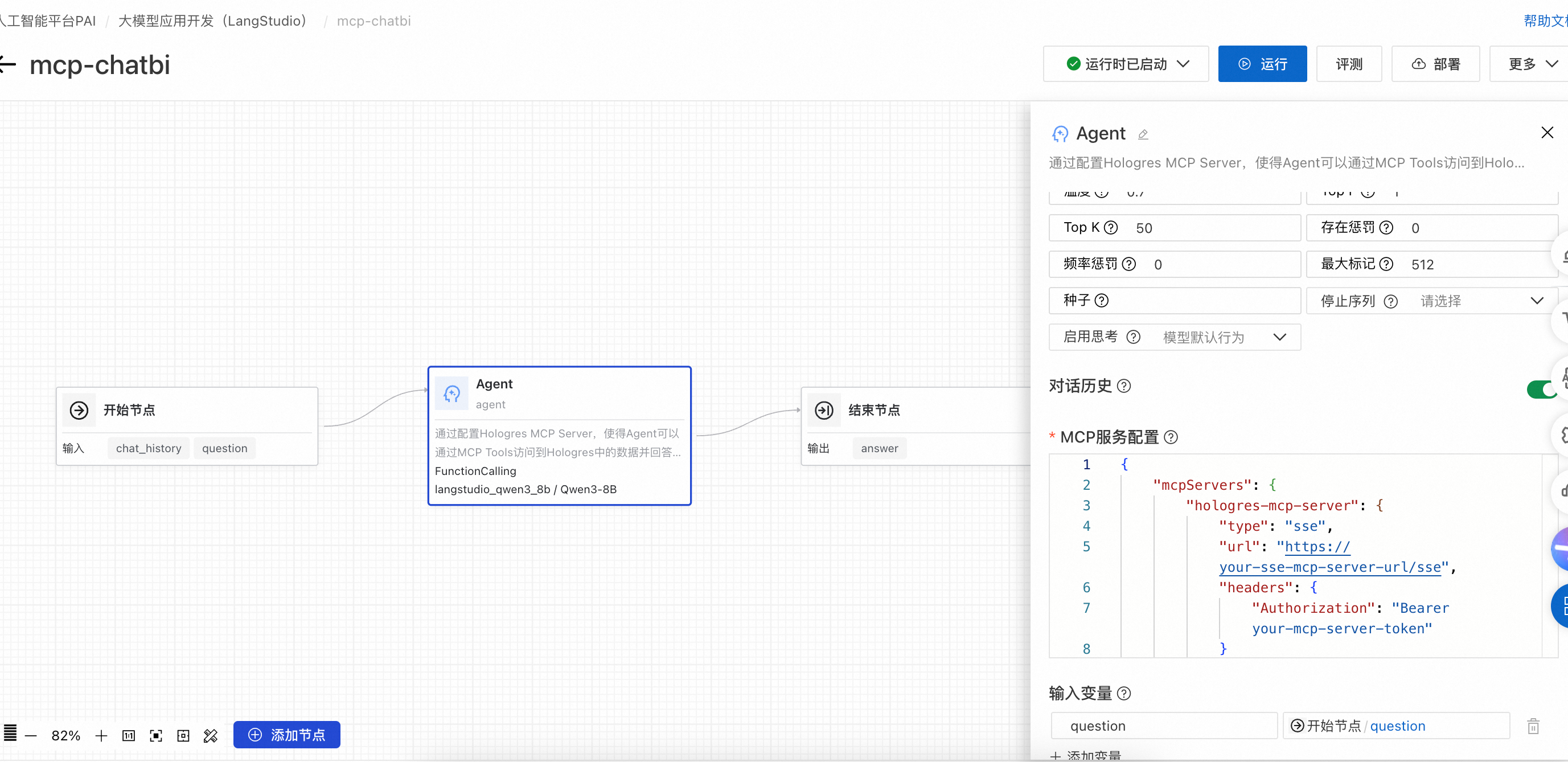Click the 运行 run button
The width and height of the screenshot is (1568, 762).
tap(1262, 64)
